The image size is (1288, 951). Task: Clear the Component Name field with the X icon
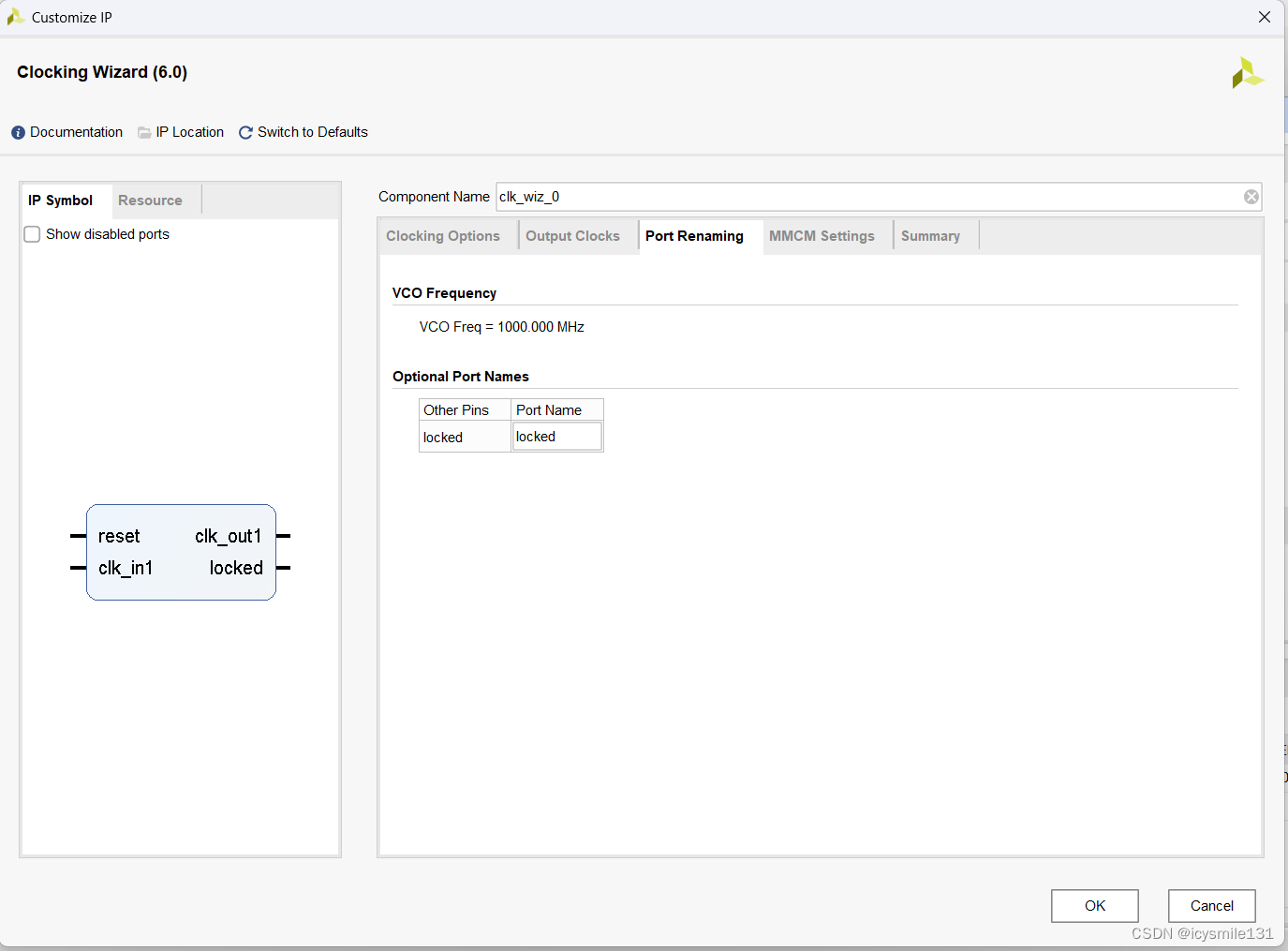point(1251,197)
